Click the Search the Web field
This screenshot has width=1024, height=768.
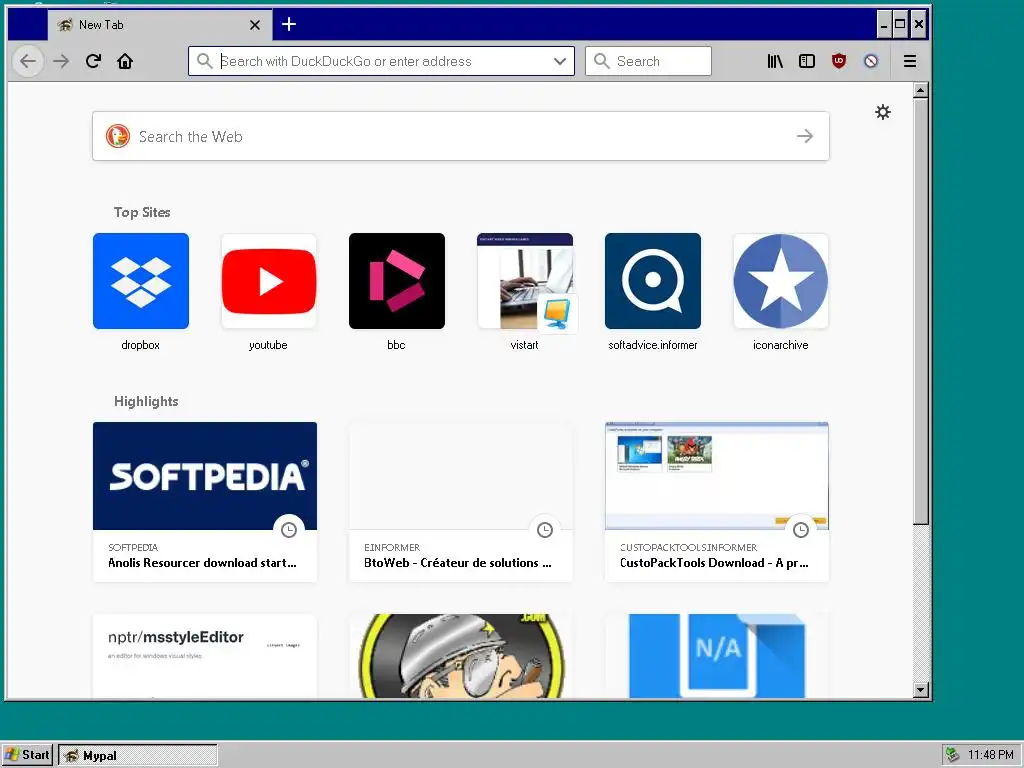[461, 136]
